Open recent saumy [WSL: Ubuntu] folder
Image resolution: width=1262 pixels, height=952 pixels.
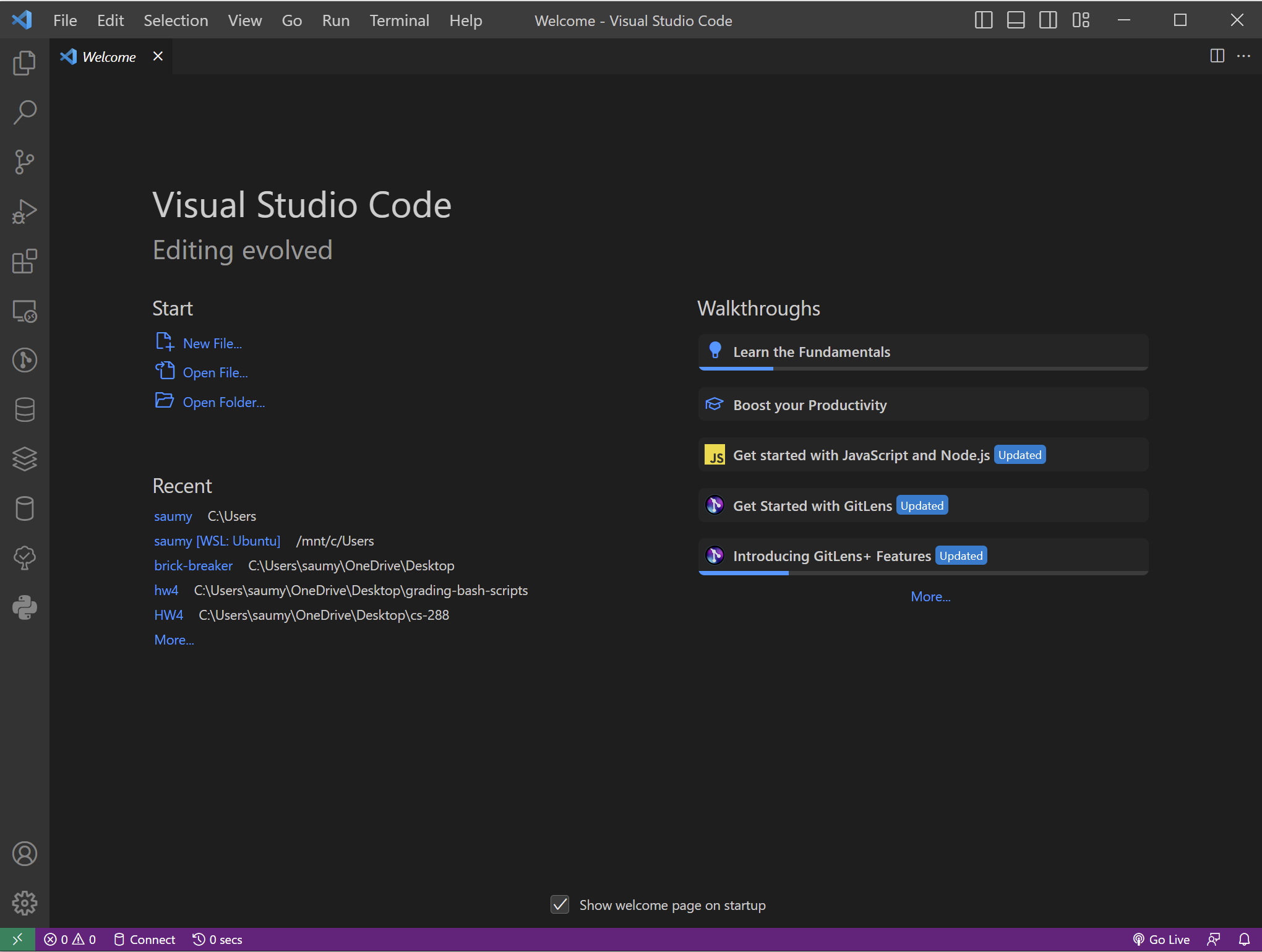coord(217,541)
